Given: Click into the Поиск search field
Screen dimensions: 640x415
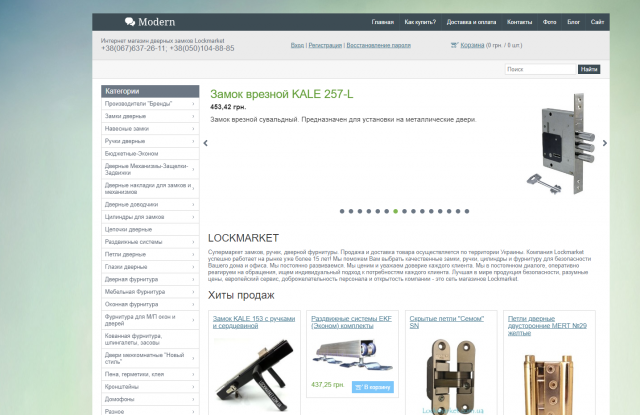Looking at the screenshot, I should [x=540, y=69].
